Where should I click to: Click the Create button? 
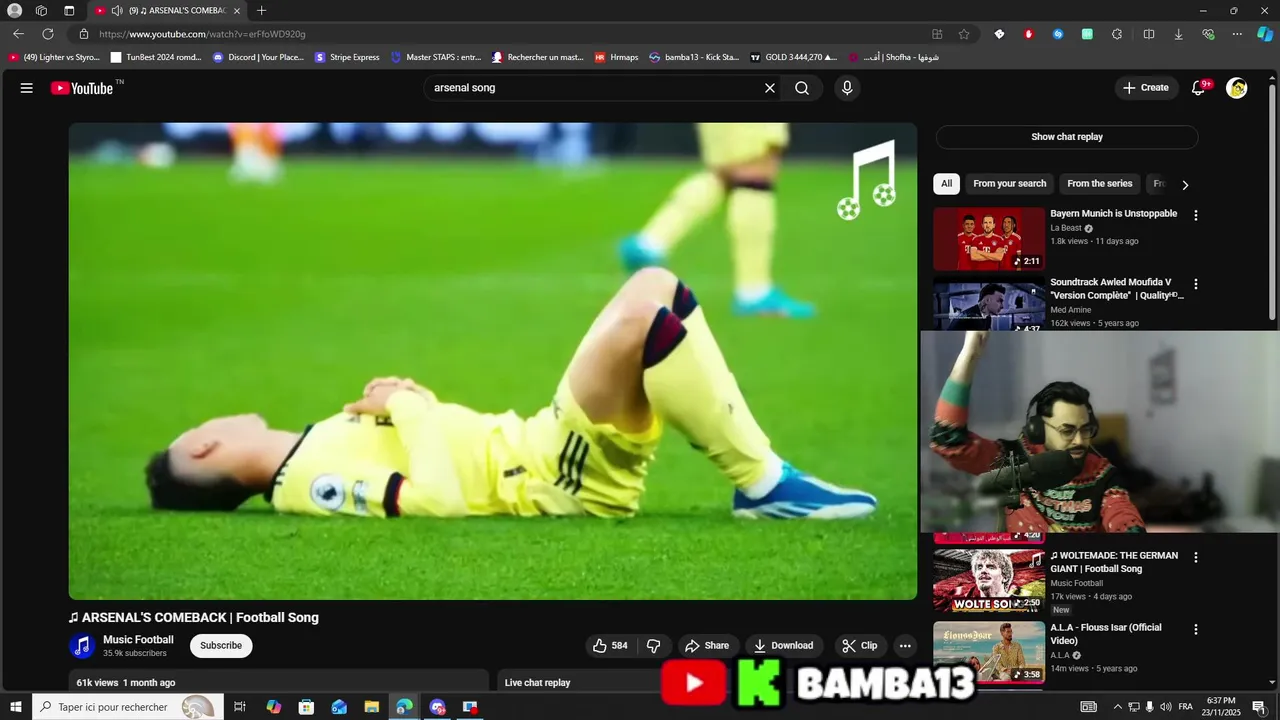pyautogui.click(x=1146, y=88)
